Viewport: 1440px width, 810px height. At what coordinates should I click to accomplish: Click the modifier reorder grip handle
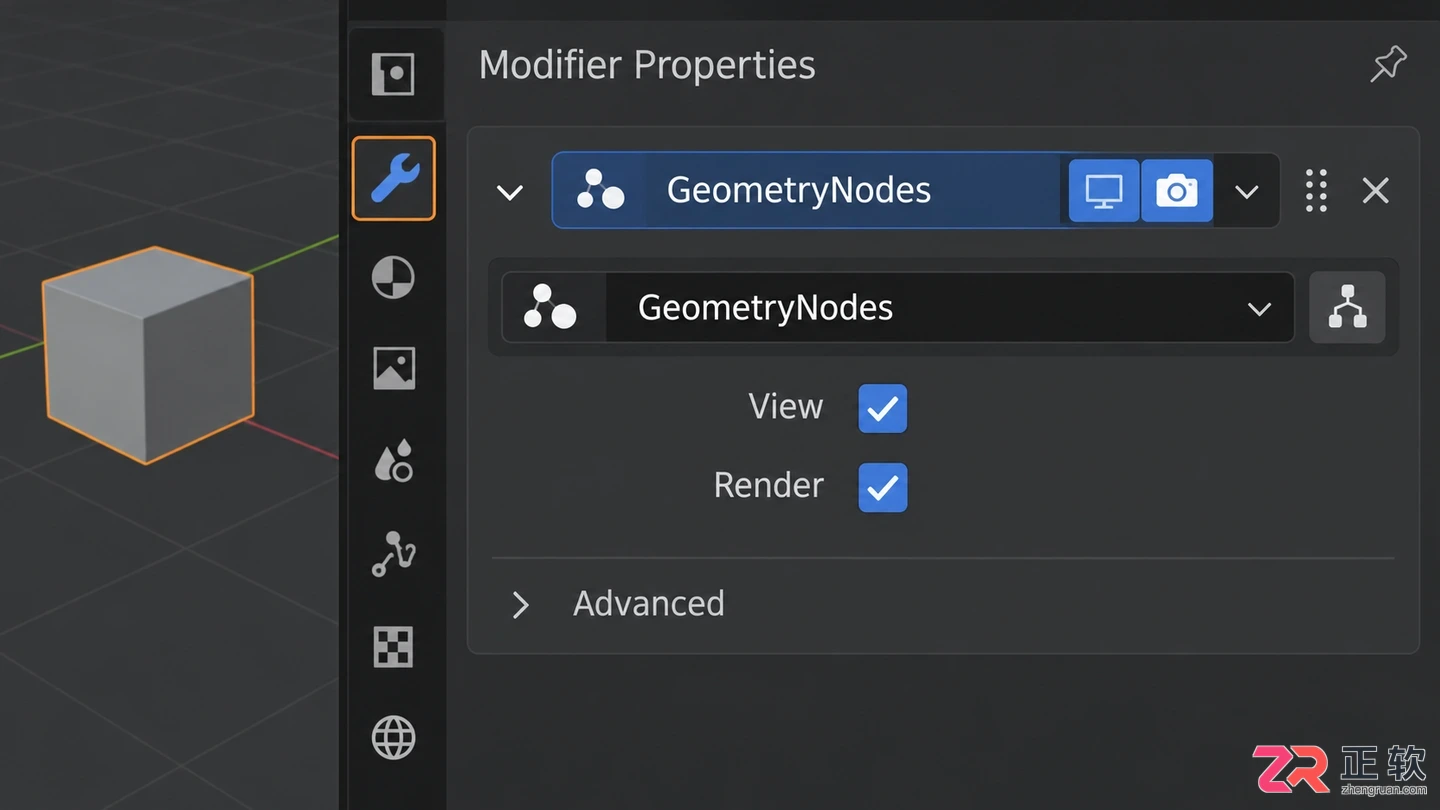[x=1316, y=190]
